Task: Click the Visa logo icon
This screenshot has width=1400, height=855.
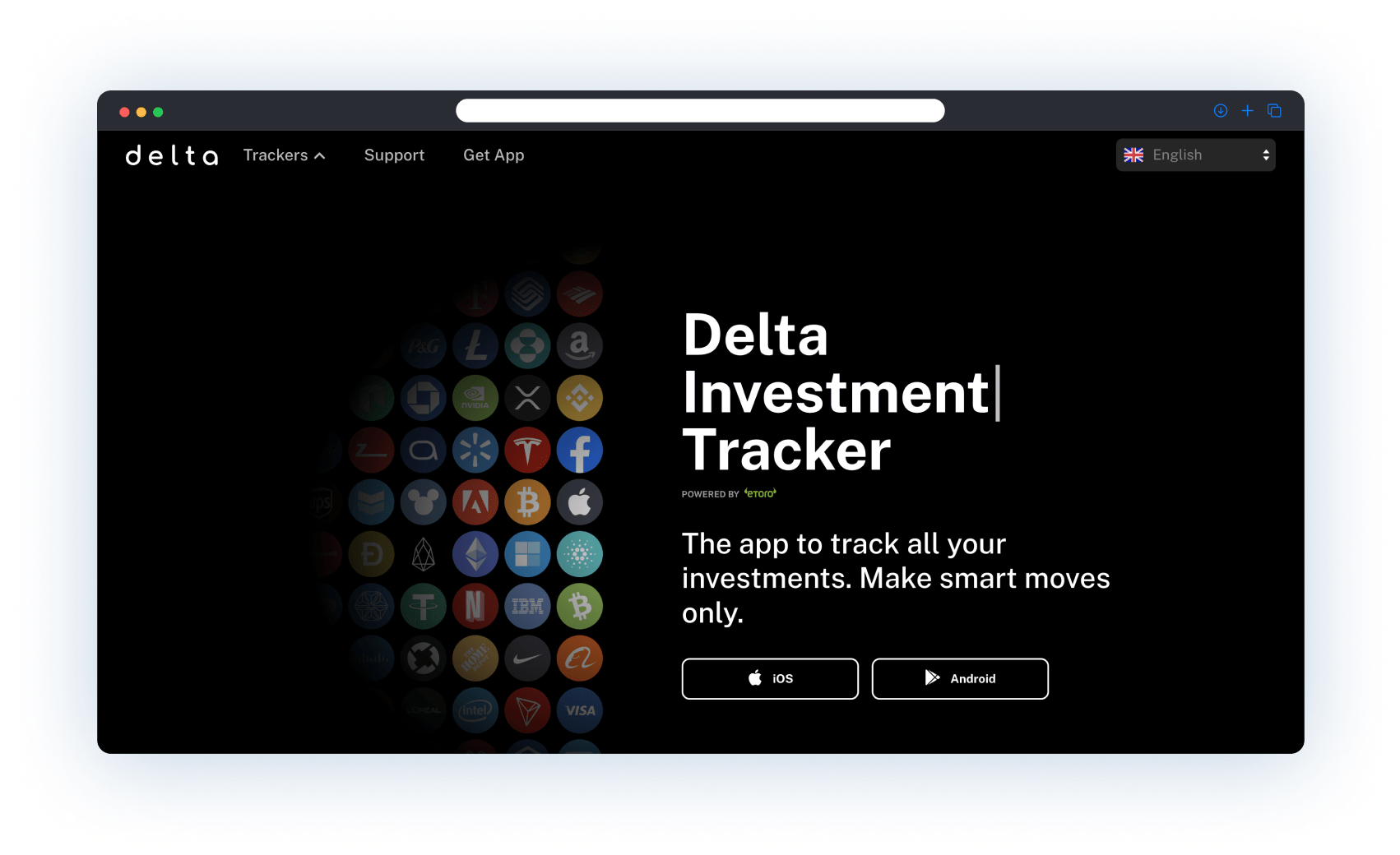Action: coord(580,710)
